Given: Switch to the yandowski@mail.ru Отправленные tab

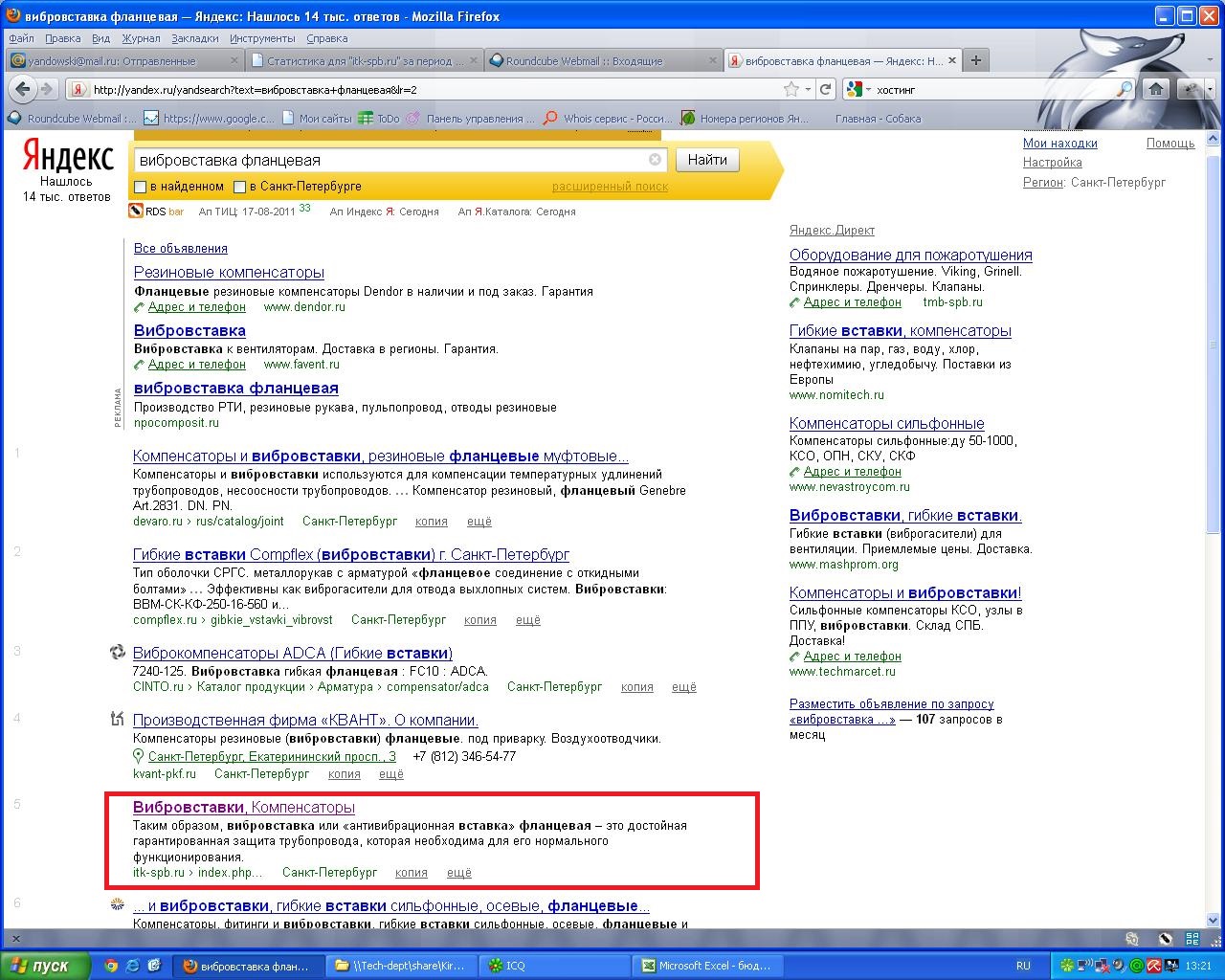Looking at the screenshot, I should tap(123, 60).
